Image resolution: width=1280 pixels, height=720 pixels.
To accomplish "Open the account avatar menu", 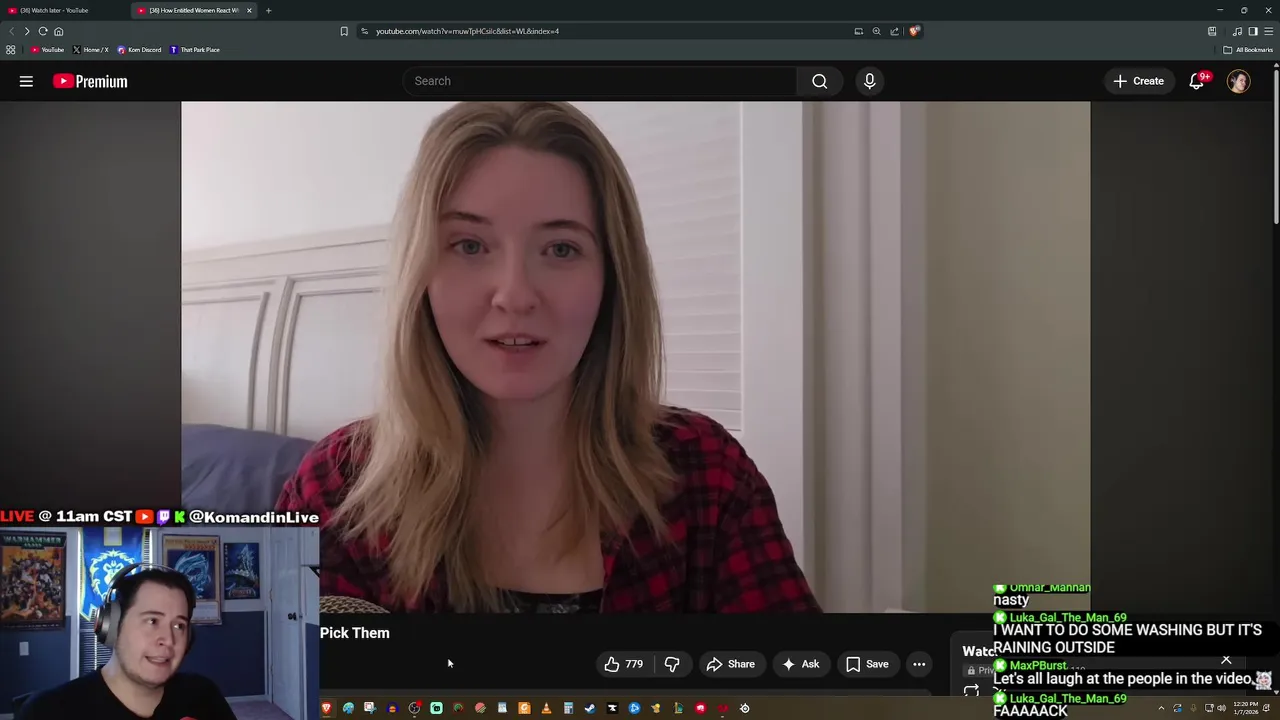I will 1239,81.
